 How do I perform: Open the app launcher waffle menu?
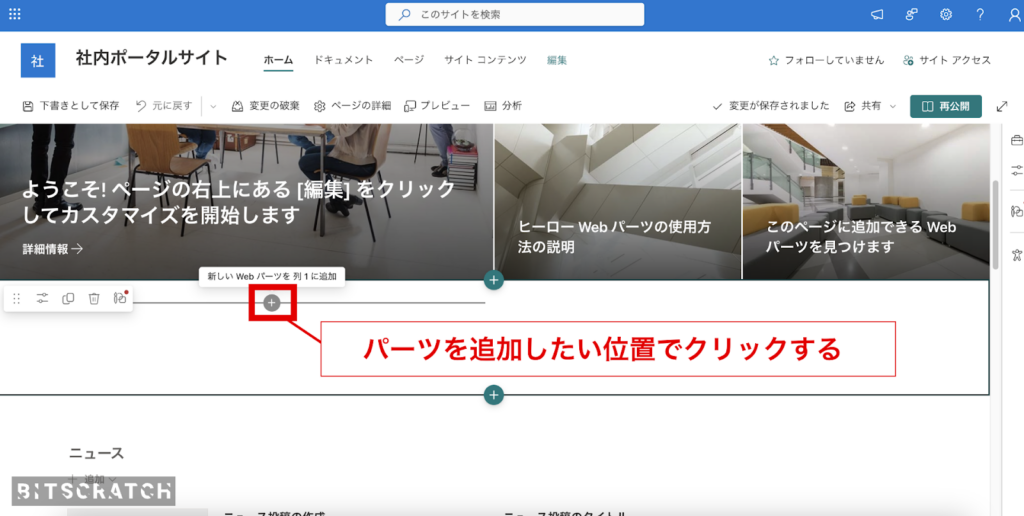(x=15, y=15)
